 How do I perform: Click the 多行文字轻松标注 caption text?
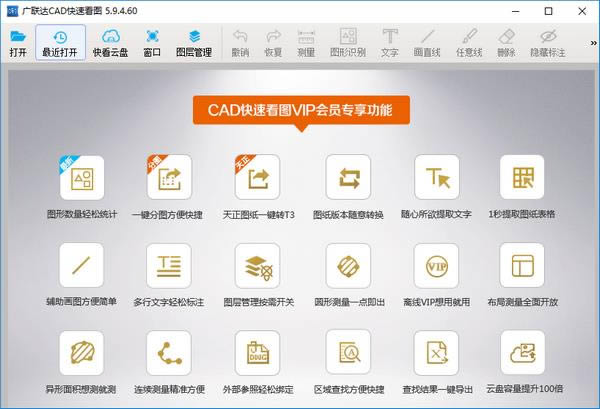[x=169, y=302]
